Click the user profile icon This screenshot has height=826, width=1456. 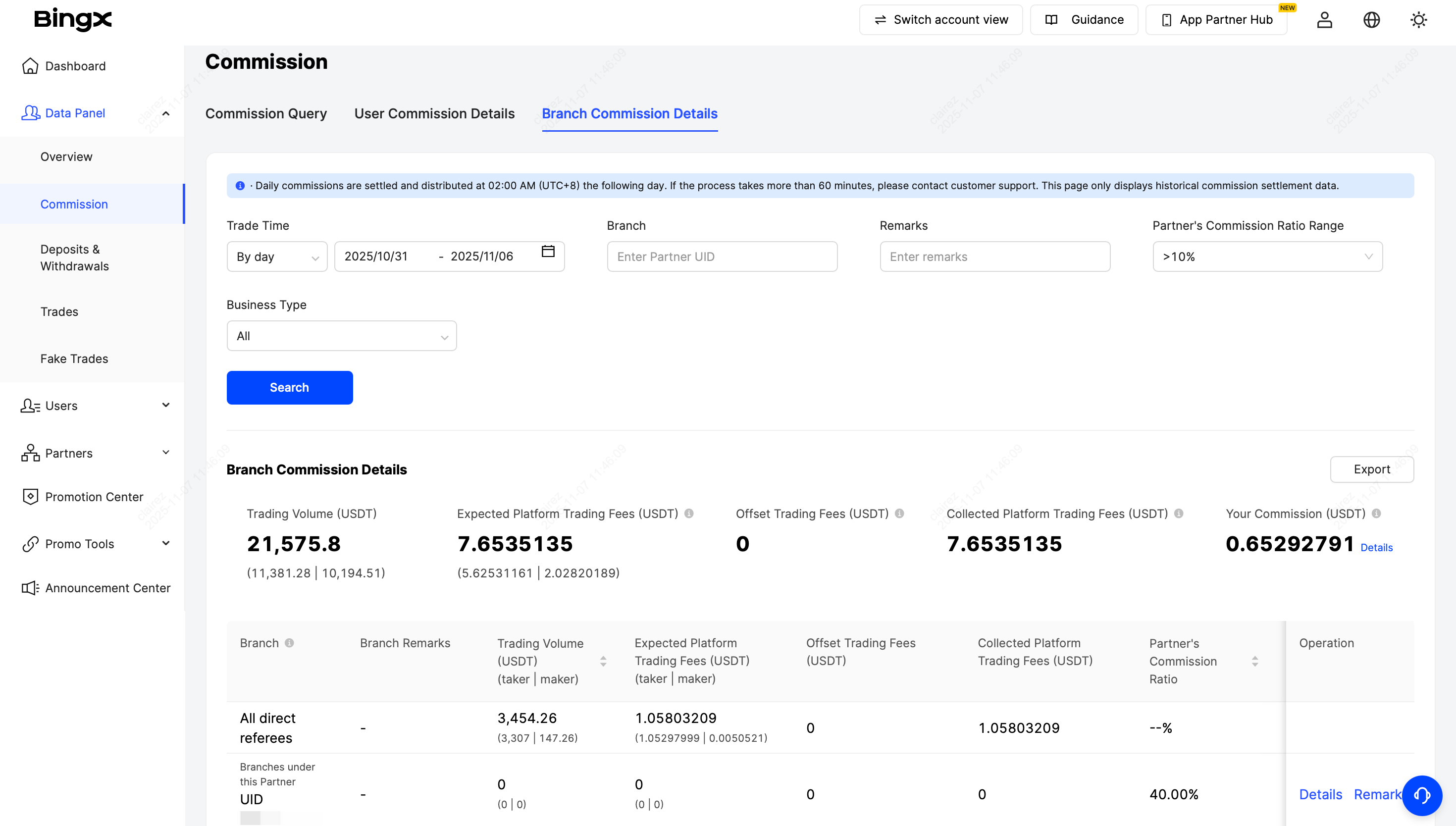1324,20
